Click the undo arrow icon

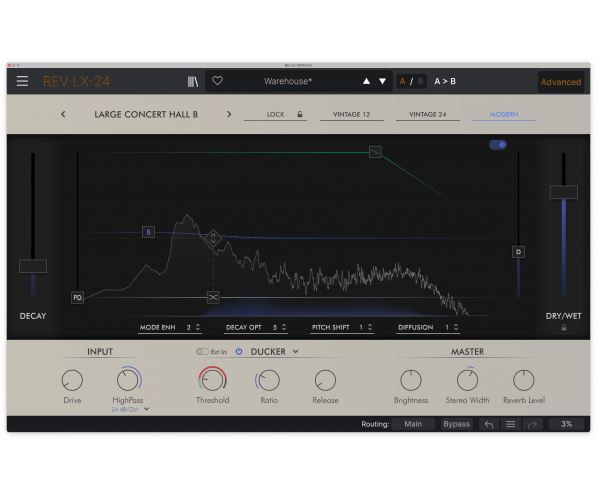coord(489,424)
